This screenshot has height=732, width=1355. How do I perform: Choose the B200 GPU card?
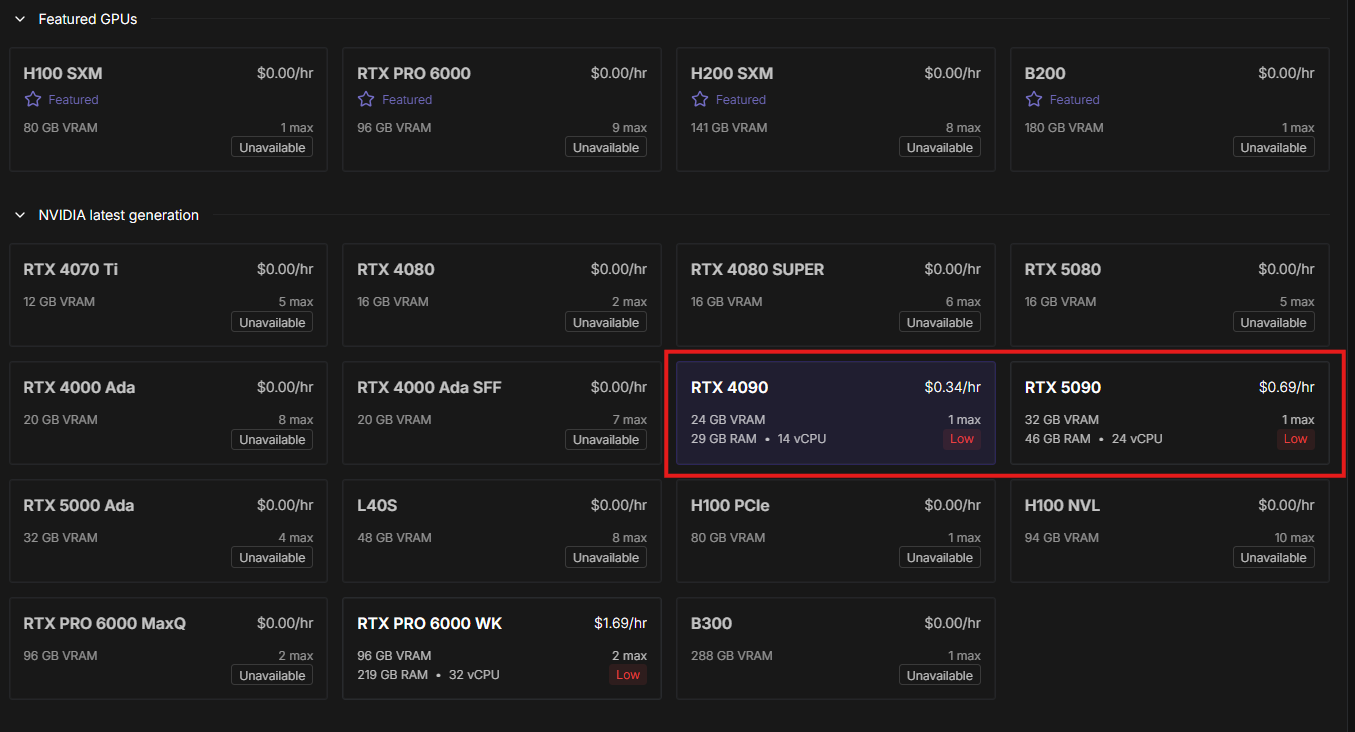click(x=1170, y=109)
